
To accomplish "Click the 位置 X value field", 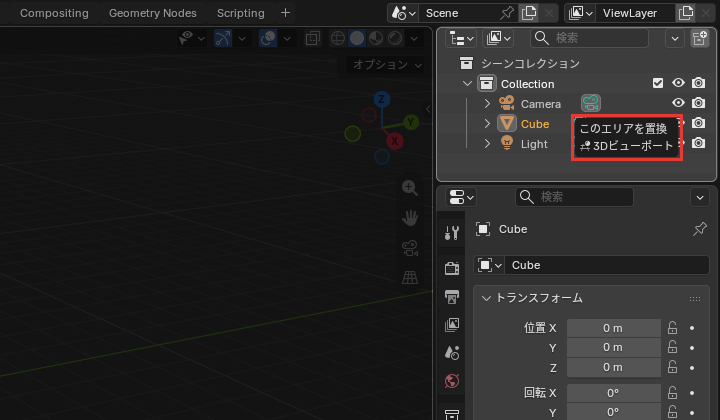I will point(613,328).
